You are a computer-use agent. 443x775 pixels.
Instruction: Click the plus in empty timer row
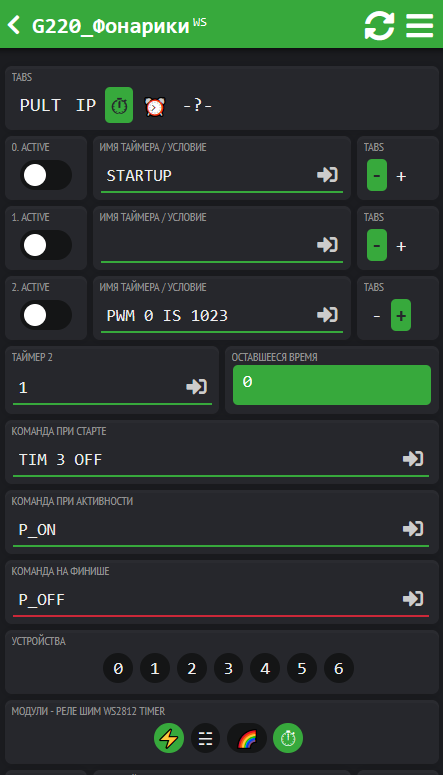[x=401, y=246]
